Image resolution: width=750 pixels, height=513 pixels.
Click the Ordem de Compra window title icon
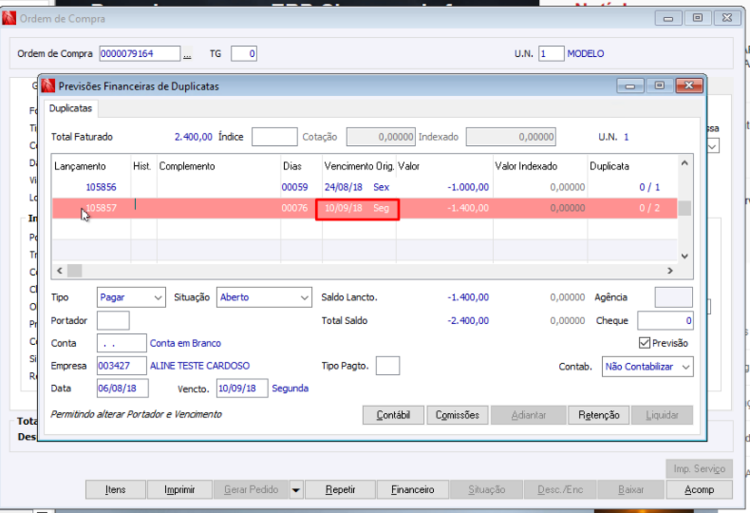(x=9, y=18)
